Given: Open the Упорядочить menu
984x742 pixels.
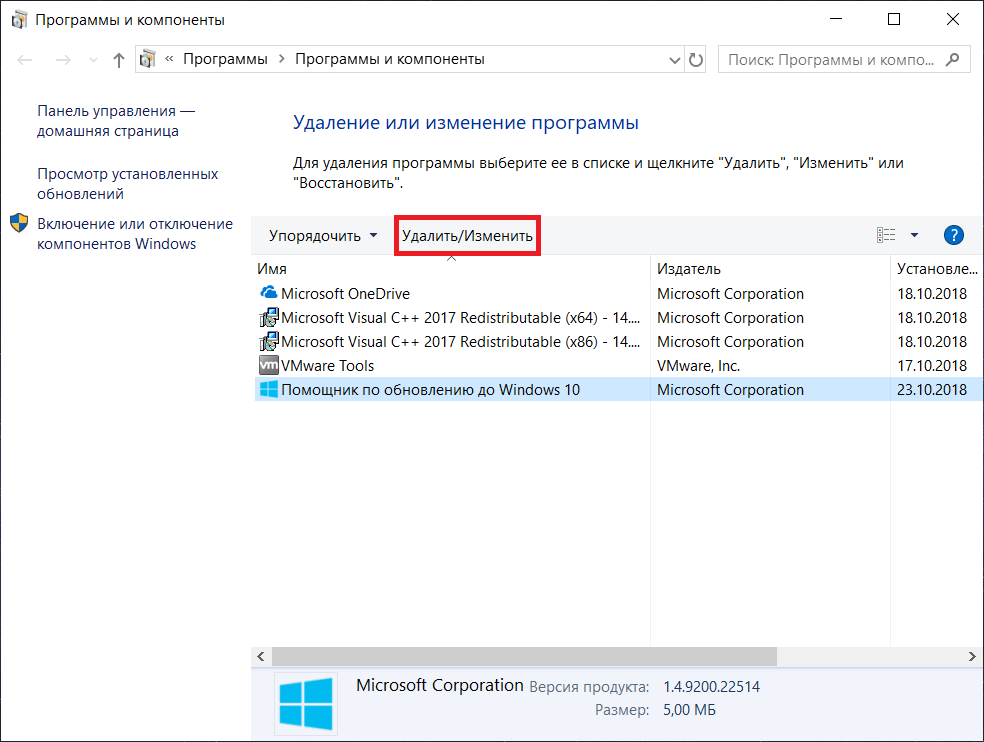Looking at the screenshot, I should (x=323, y=235).
